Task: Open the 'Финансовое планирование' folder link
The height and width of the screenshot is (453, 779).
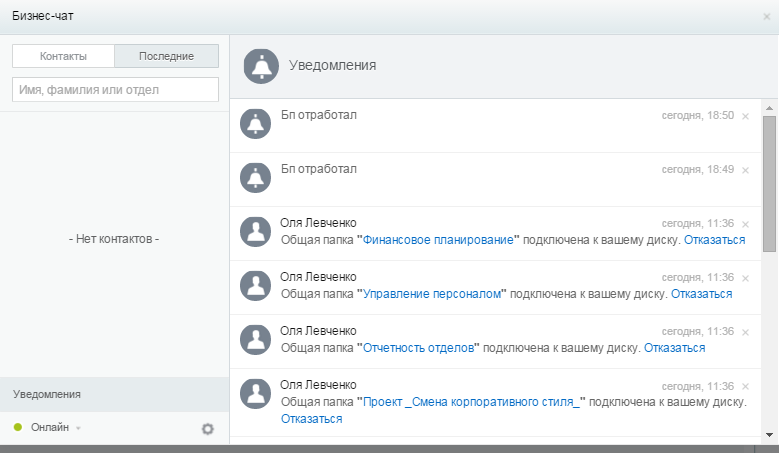Action: point(438,240)
